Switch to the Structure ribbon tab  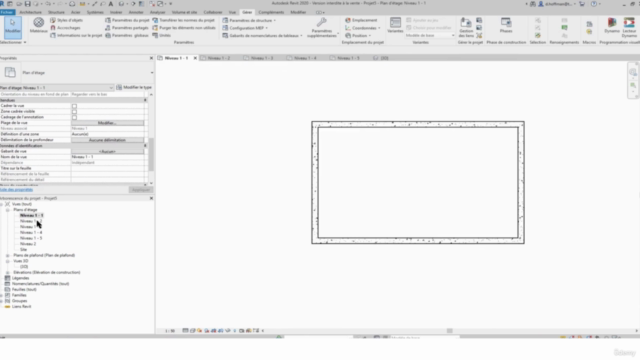(x=56, y=12)
